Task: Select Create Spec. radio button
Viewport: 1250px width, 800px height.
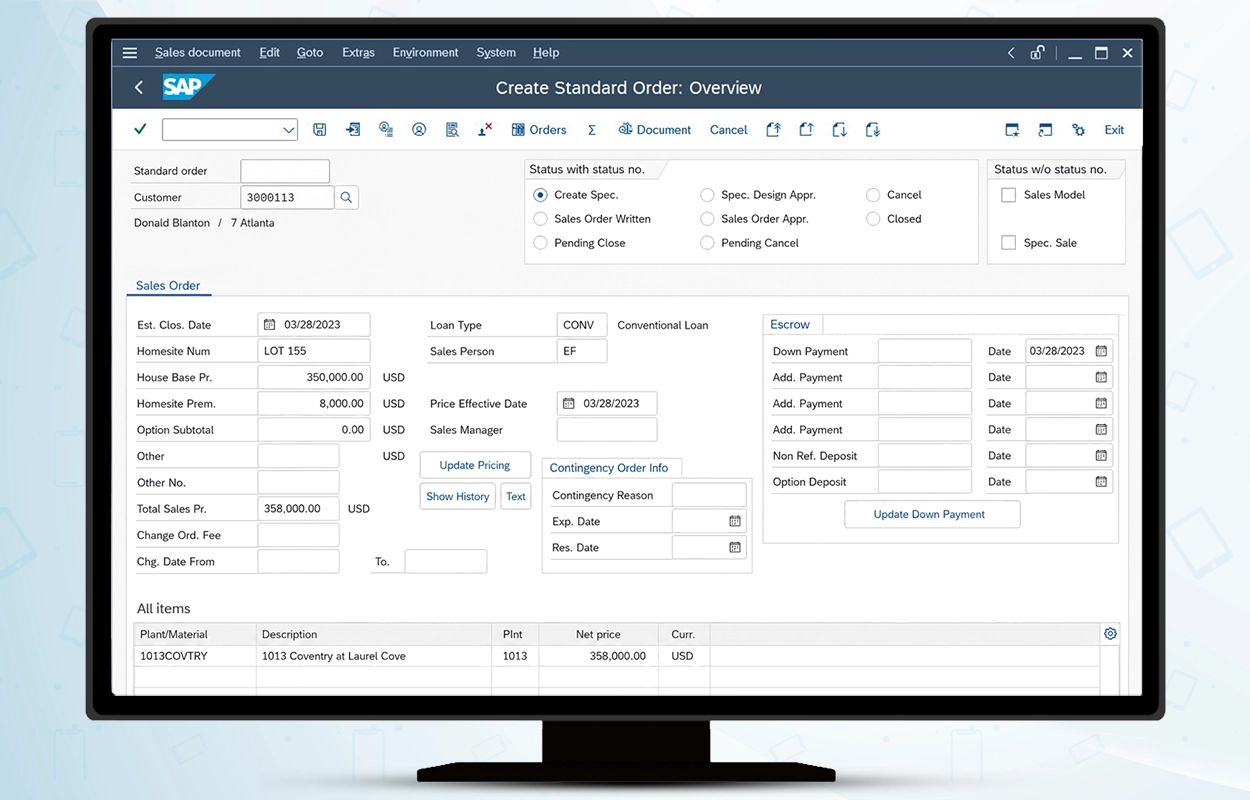Action: coord(540,195)
